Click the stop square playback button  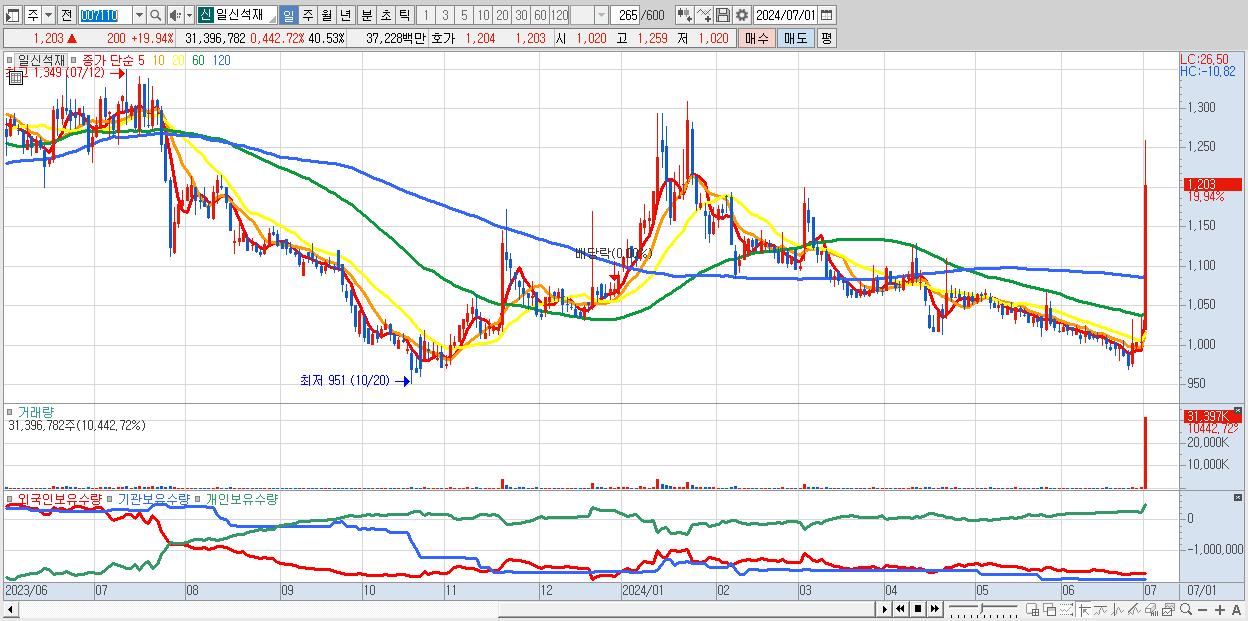pyautogui.click(x=918, y=609)
